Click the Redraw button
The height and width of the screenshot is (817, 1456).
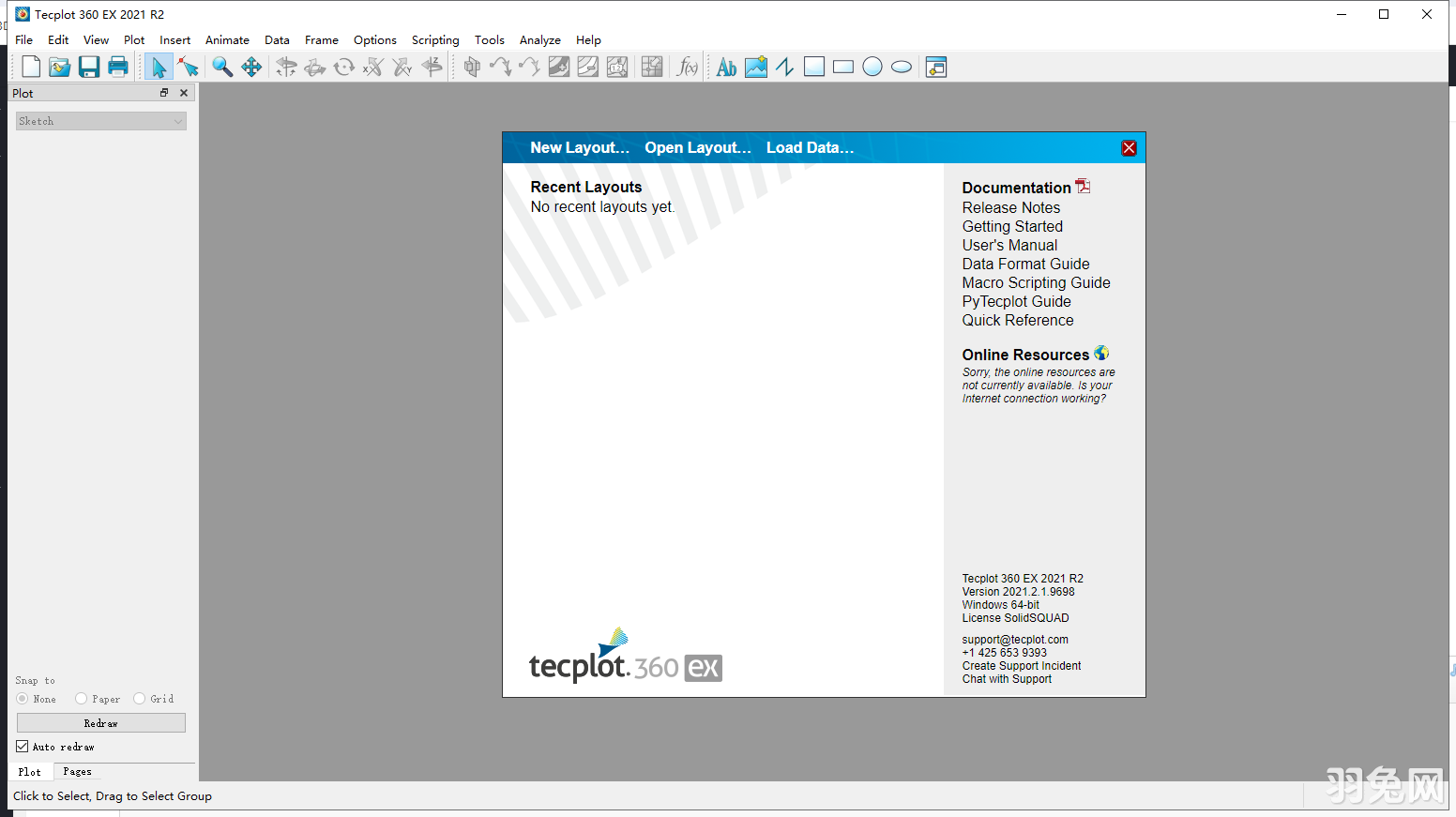(100, 722)
